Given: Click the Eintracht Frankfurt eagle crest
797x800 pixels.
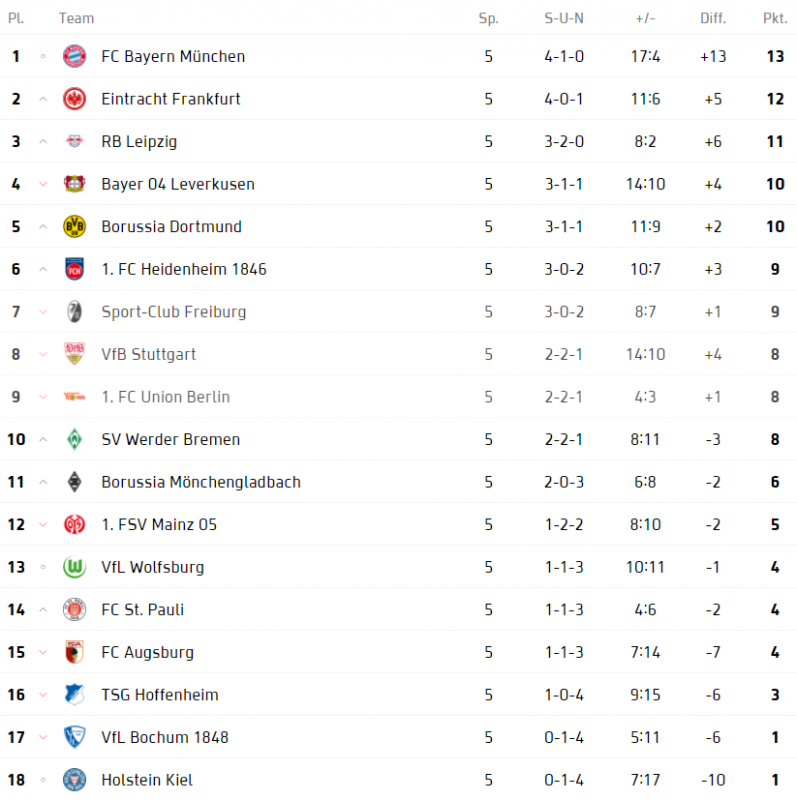Looking at the screenshot, I should point(74,99).
